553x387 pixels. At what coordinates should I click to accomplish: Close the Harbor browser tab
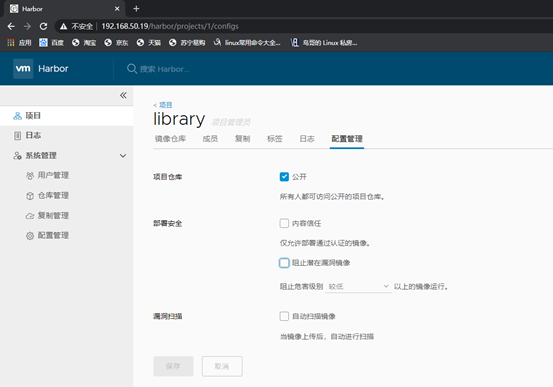(x=117, y=9)
